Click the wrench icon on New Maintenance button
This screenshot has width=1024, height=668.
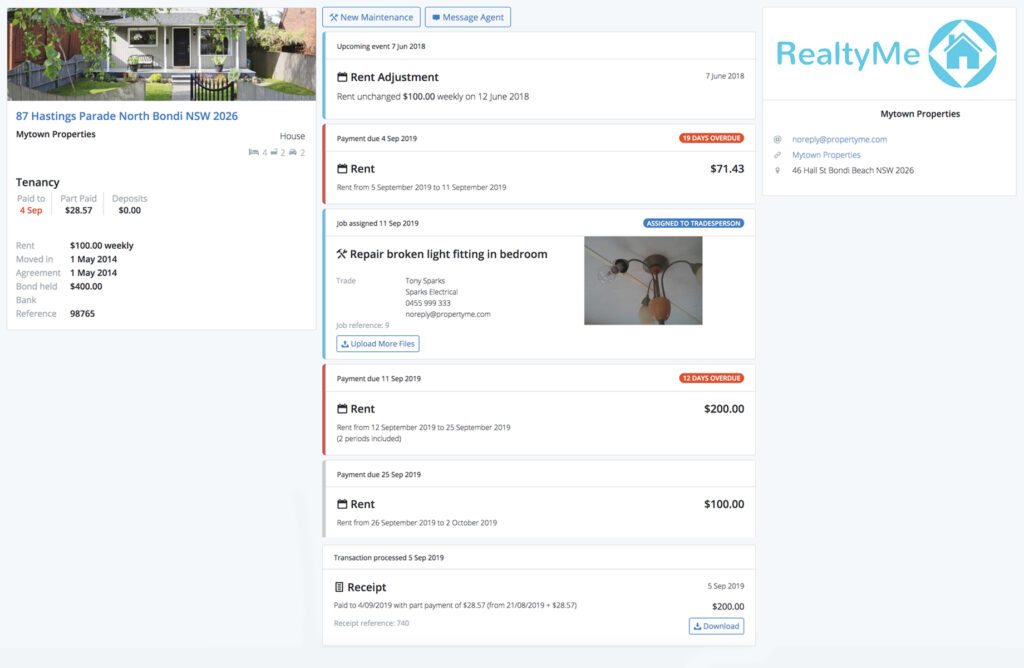click(334, 17)
